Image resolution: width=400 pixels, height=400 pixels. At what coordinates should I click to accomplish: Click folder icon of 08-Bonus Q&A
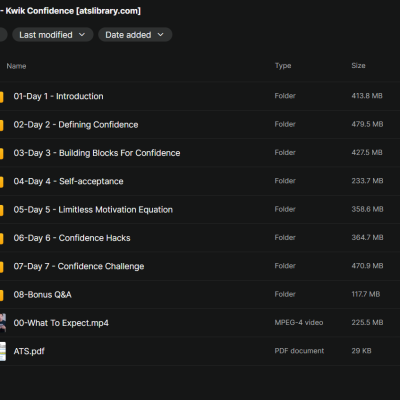[x=2, y=295]
